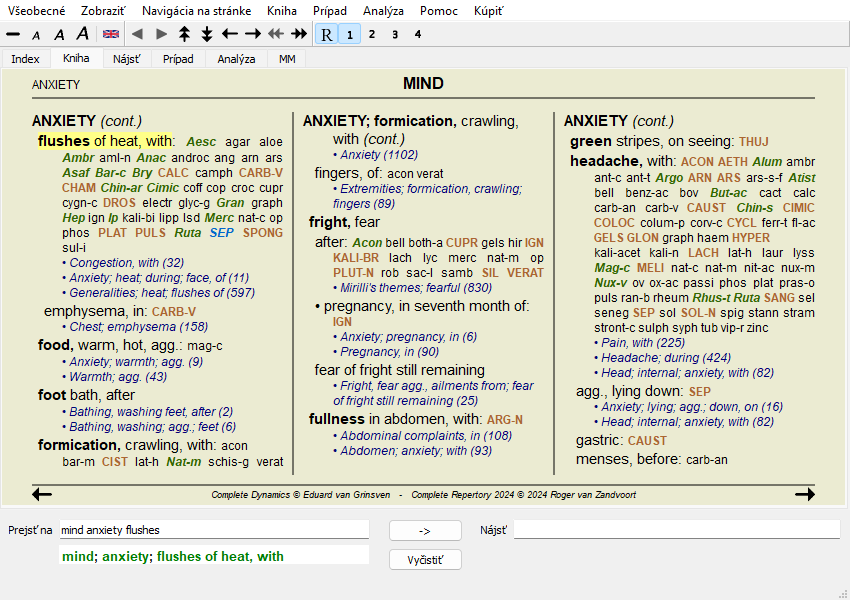Screen dimensions: 850x600
Task: Toggle the R remedies button
Action: point(327,34)
